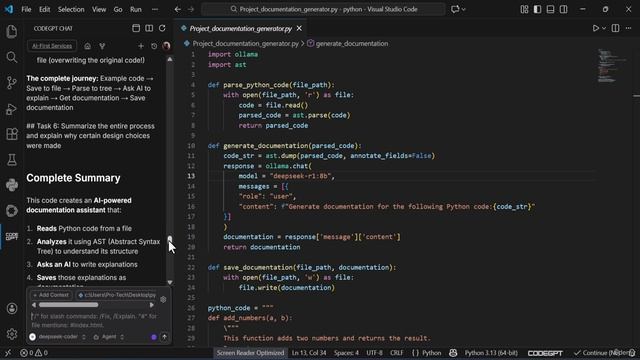640x360 pixels.
Task: Open the Run and Debug view
Action: [x=11, y=109]
